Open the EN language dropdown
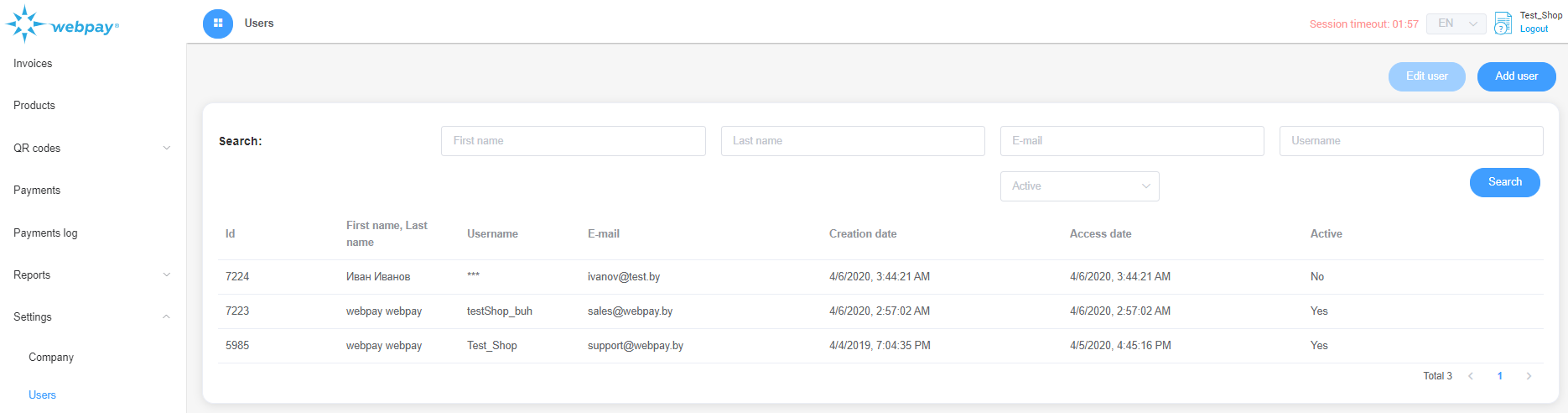Screen dimensions: 1568x413 (x=1456, y=24)
